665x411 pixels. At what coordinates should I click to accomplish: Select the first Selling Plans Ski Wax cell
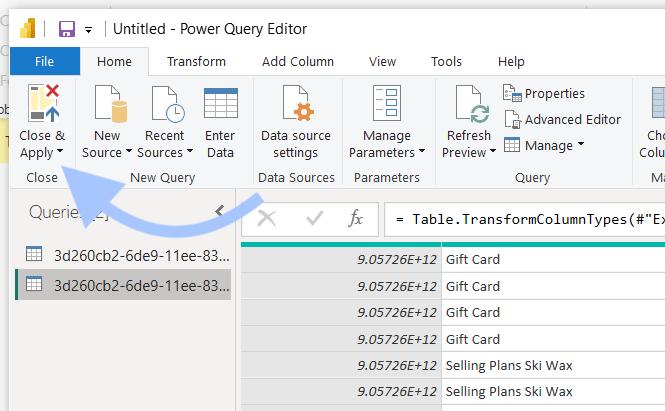click(553, 365)
